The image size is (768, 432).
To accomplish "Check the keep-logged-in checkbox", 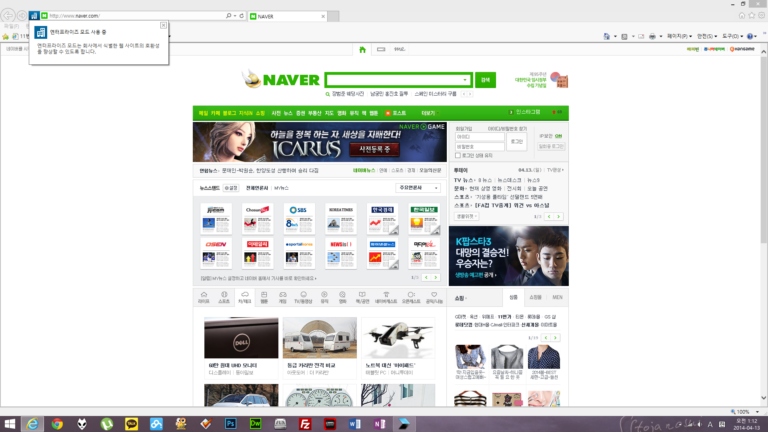I will (458, 155).
